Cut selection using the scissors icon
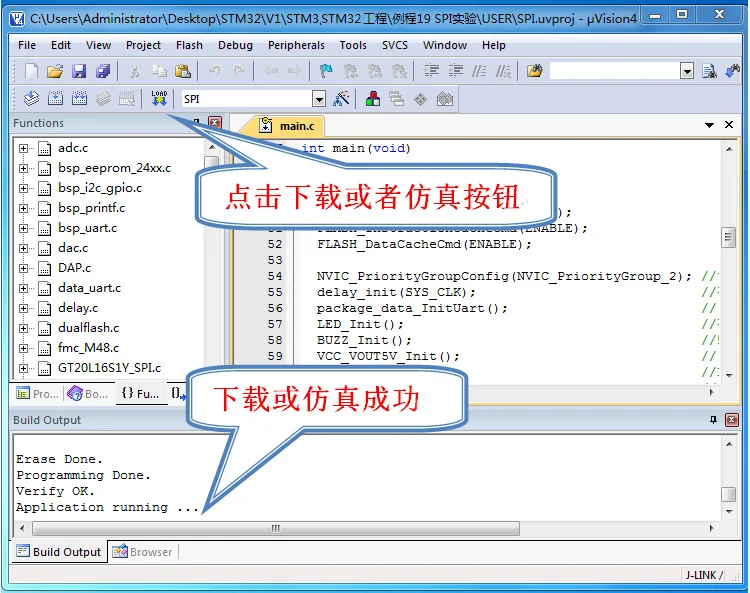750x593 pixels. [x=134, y=71]
